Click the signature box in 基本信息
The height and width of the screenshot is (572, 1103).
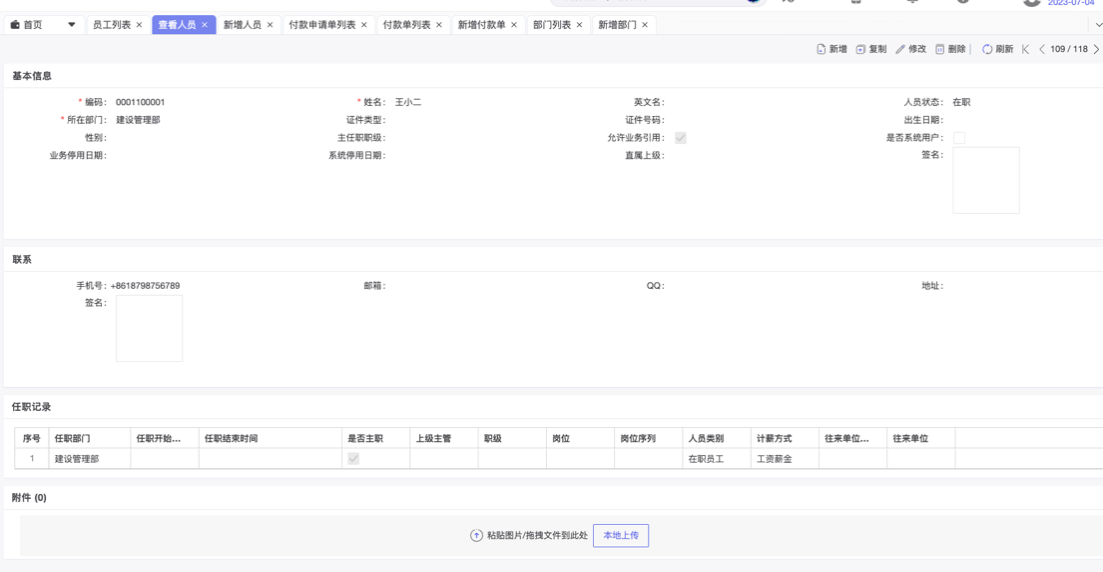tap(985, 180)
